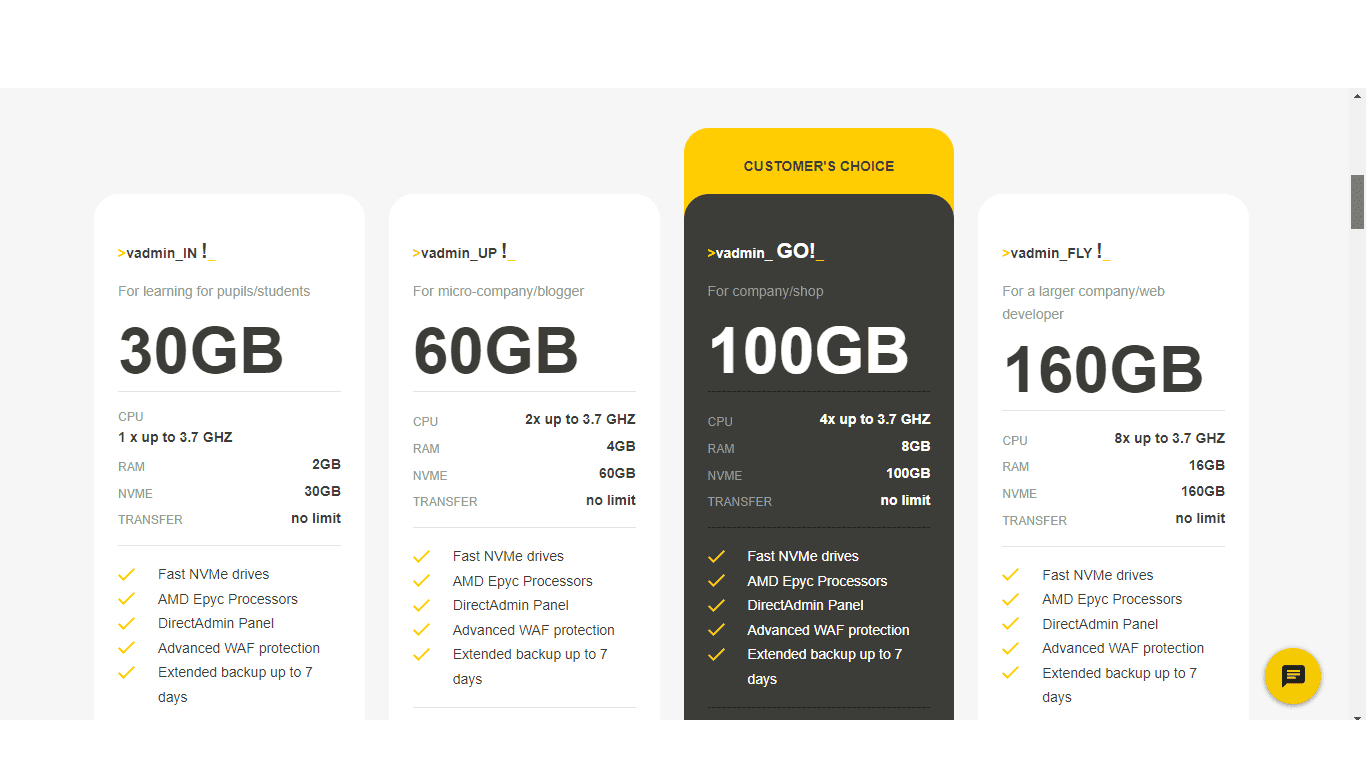
Task: Click checkmark beside DirectAdmin Panel in vadmin_FLY
Action: pos(1011,624)
